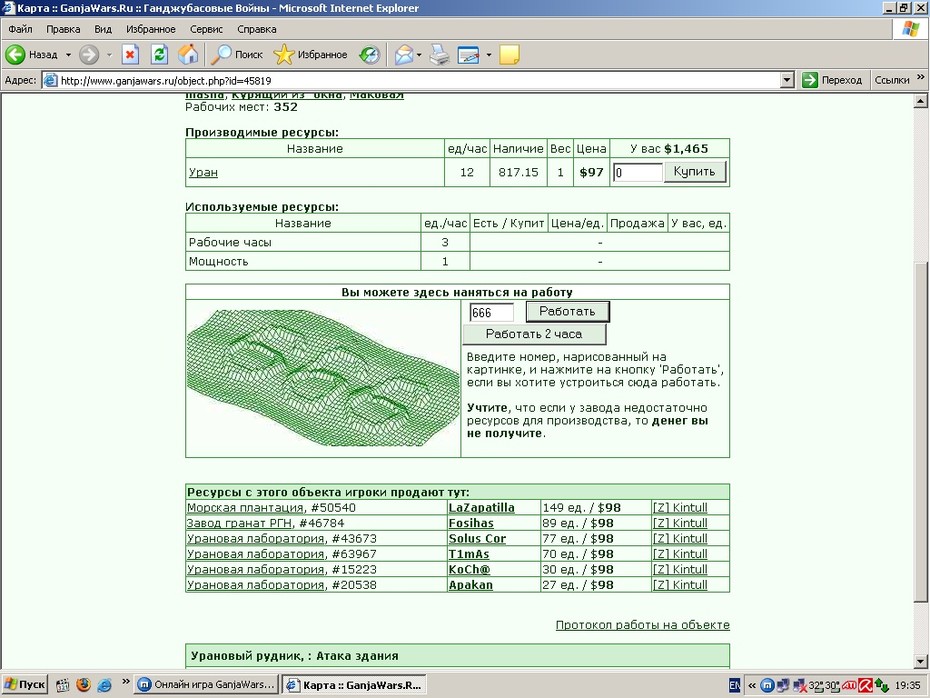Open the Mail icon dropdown arrow
930x698 pixels.
pos(419,55)
